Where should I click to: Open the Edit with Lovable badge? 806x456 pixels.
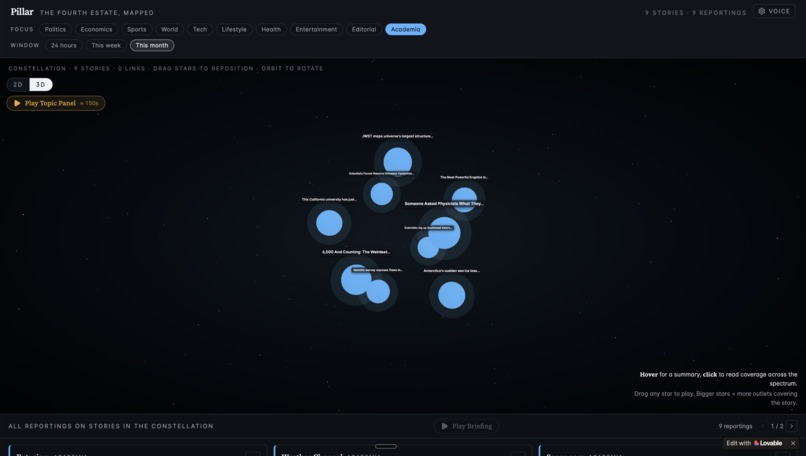click(754, 443)
